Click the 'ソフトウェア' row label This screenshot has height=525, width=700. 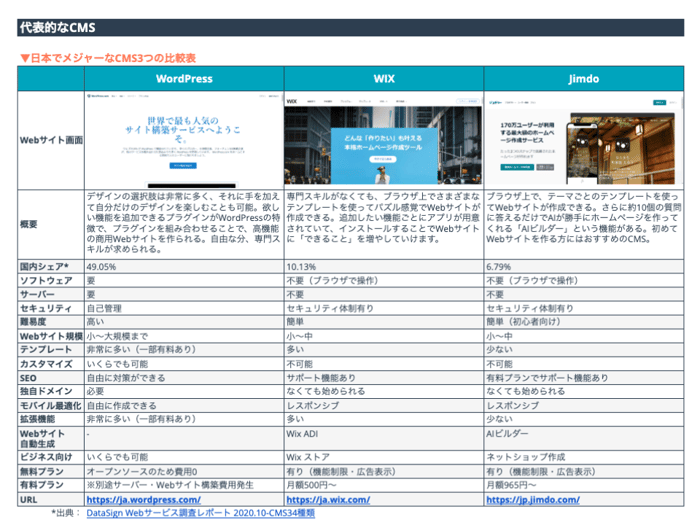pyautogui.click(x=46, y=280)
